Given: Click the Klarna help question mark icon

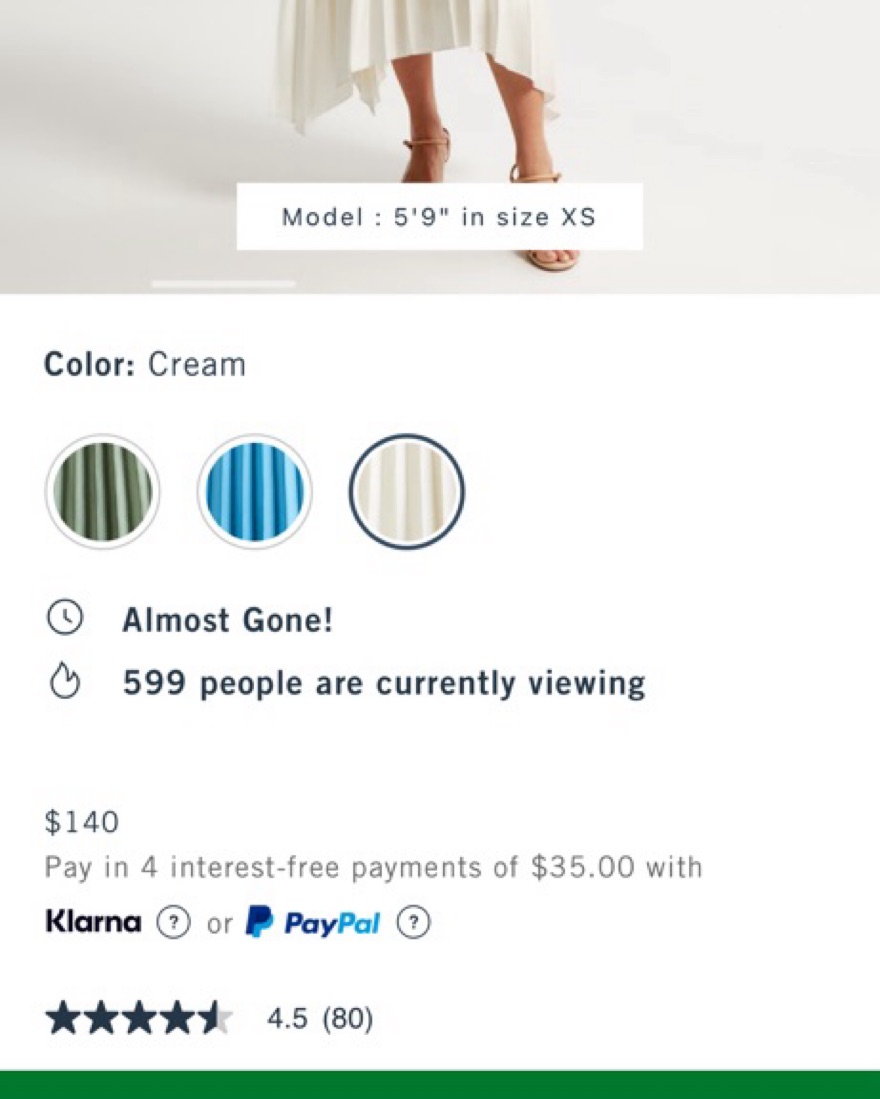Looking at the screenshot, I should pos(174,923).
